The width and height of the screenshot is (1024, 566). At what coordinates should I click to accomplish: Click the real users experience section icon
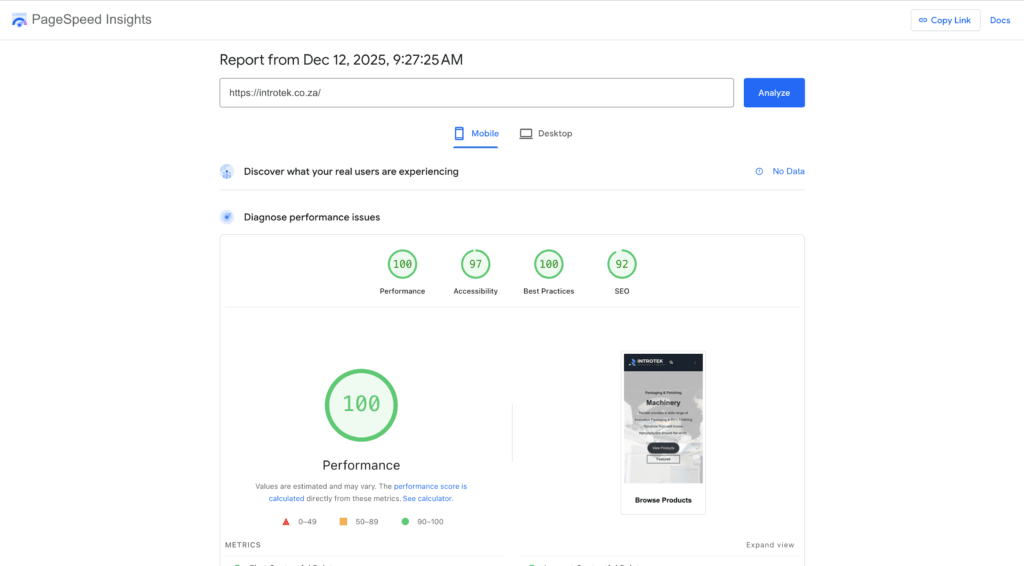tap(227, 172)
